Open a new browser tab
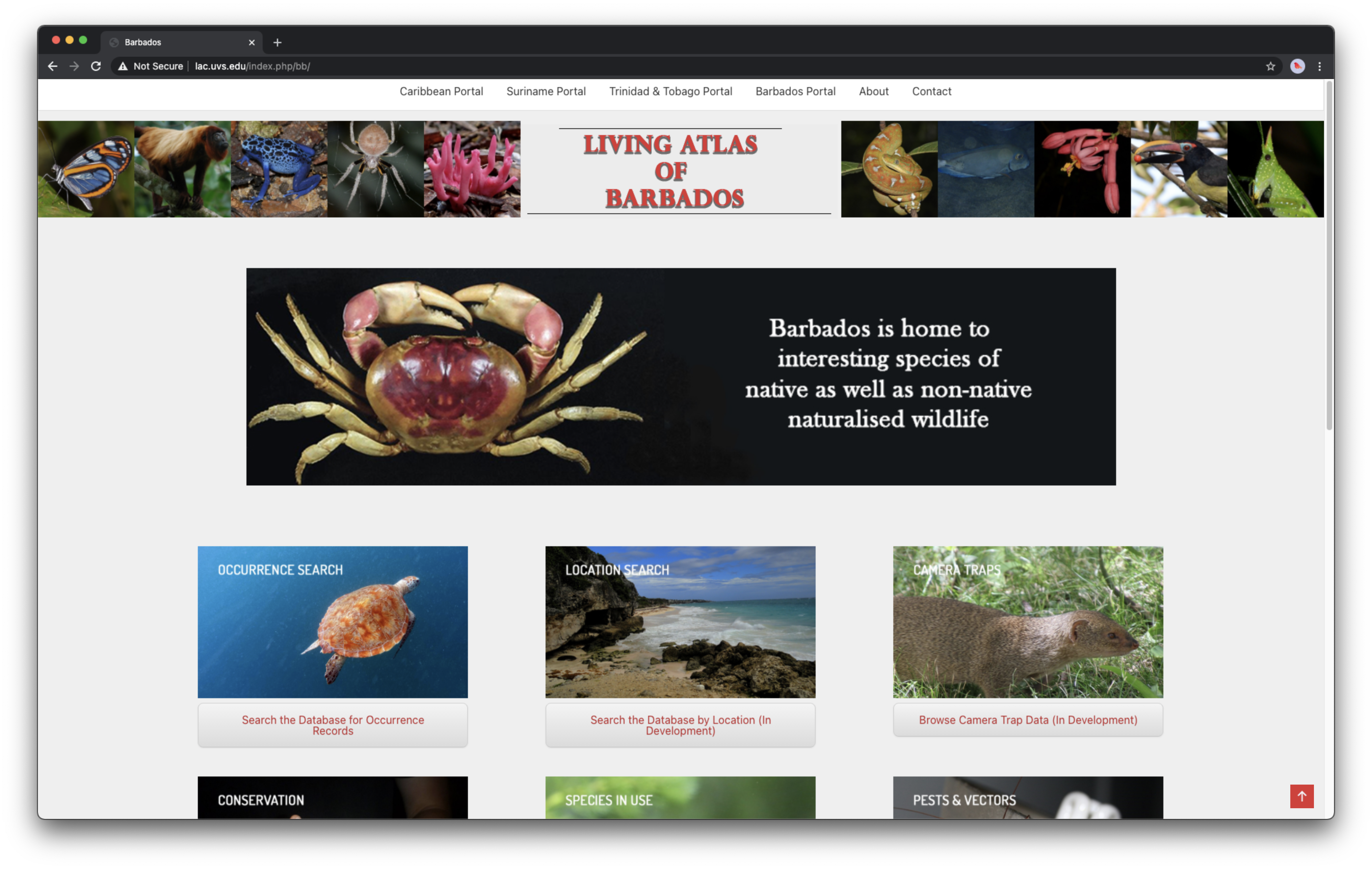Image resolution: width=1372 pixels, height=869 pixels. pos(278,42)
